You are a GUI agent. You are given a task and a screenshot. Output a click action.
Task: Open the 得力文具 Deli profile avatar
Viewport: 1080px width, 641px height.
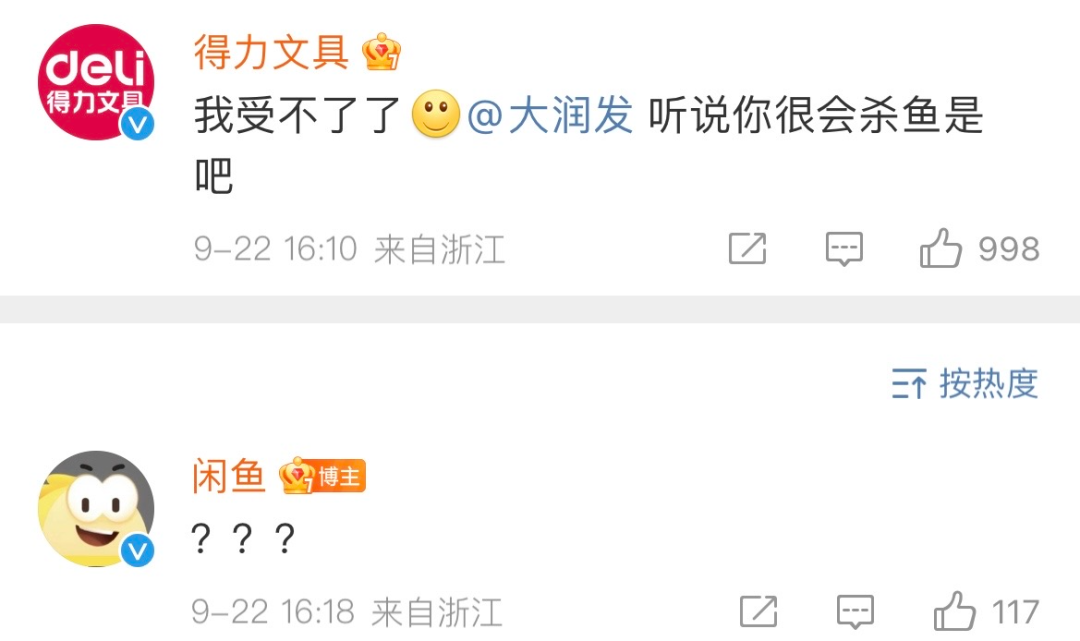[x=96, y=82]
